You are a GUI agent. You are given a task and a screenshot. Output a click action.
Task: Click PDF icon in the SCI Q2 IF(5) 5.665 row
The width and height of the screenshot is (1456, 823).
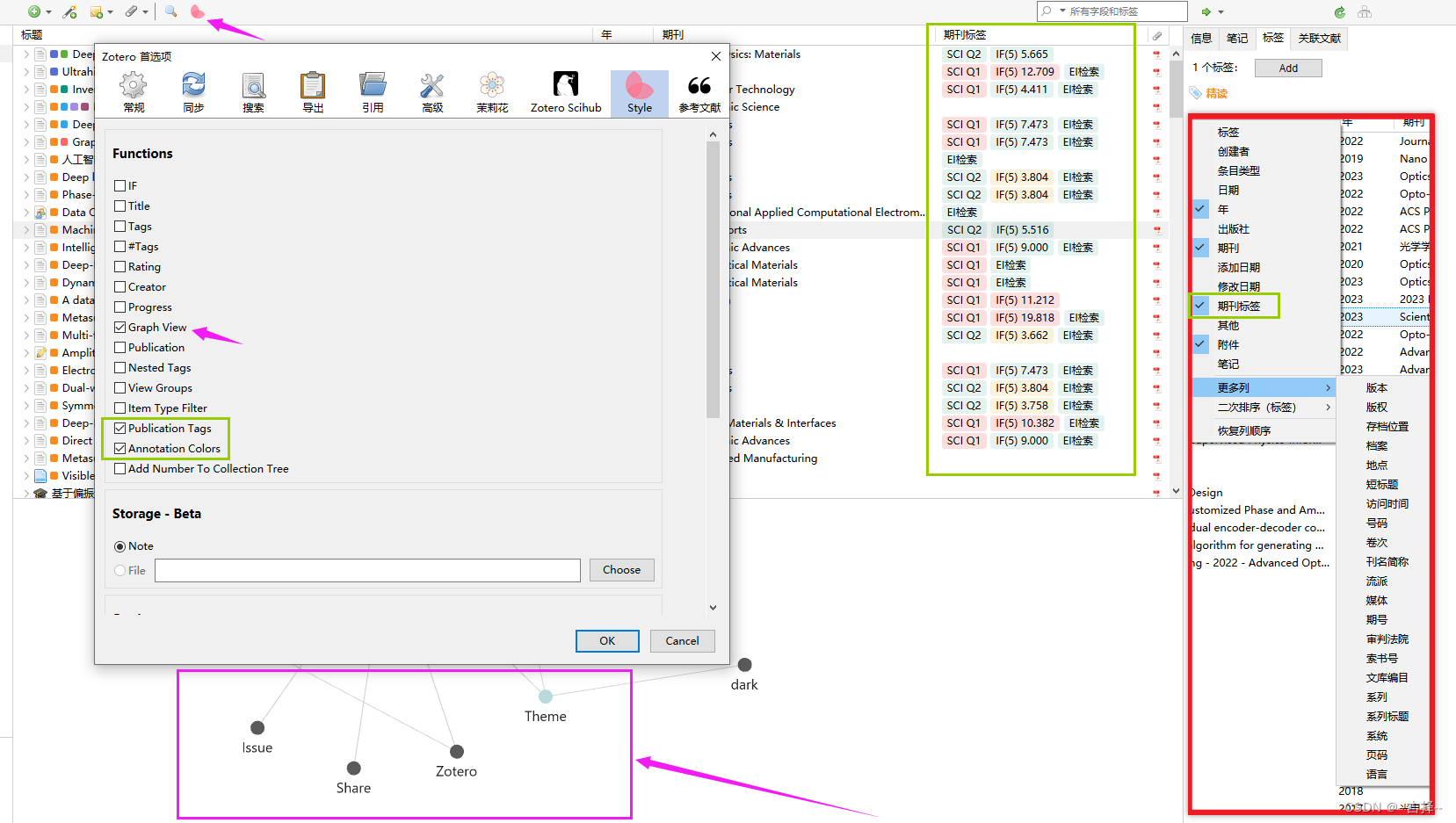1156,54
